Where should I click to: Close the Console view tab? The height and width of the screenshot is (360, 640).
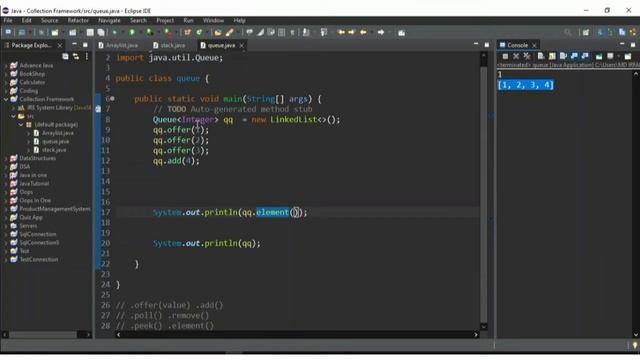coord(534,45)
